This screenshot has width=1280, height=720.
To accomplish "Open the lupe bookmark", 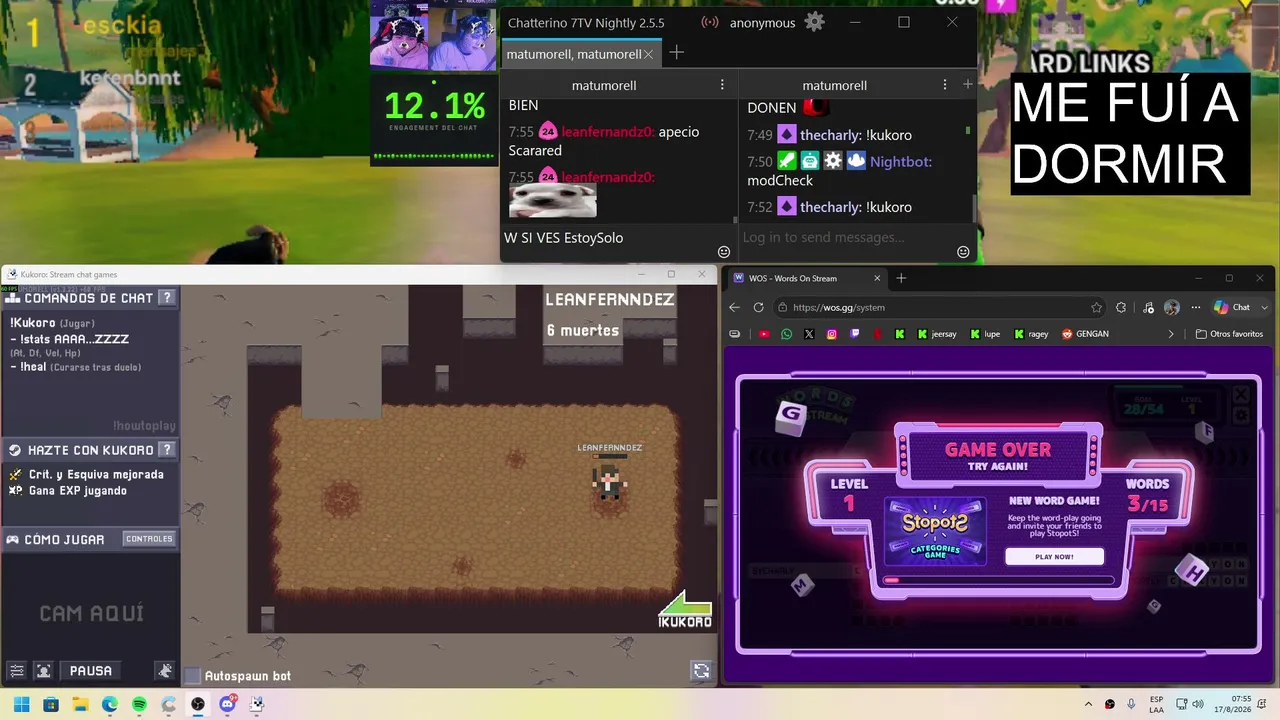I will (986, 334).
